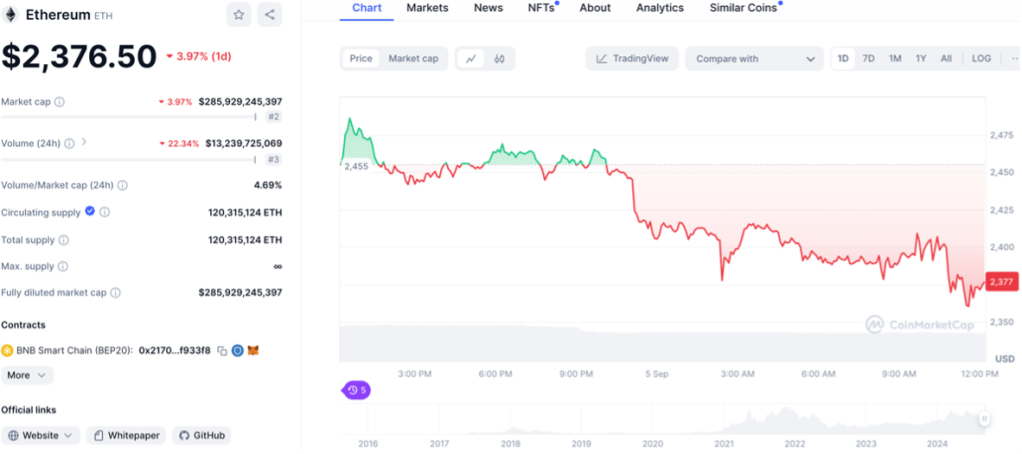Toggle chart to Market cap view

click(413, 59)
